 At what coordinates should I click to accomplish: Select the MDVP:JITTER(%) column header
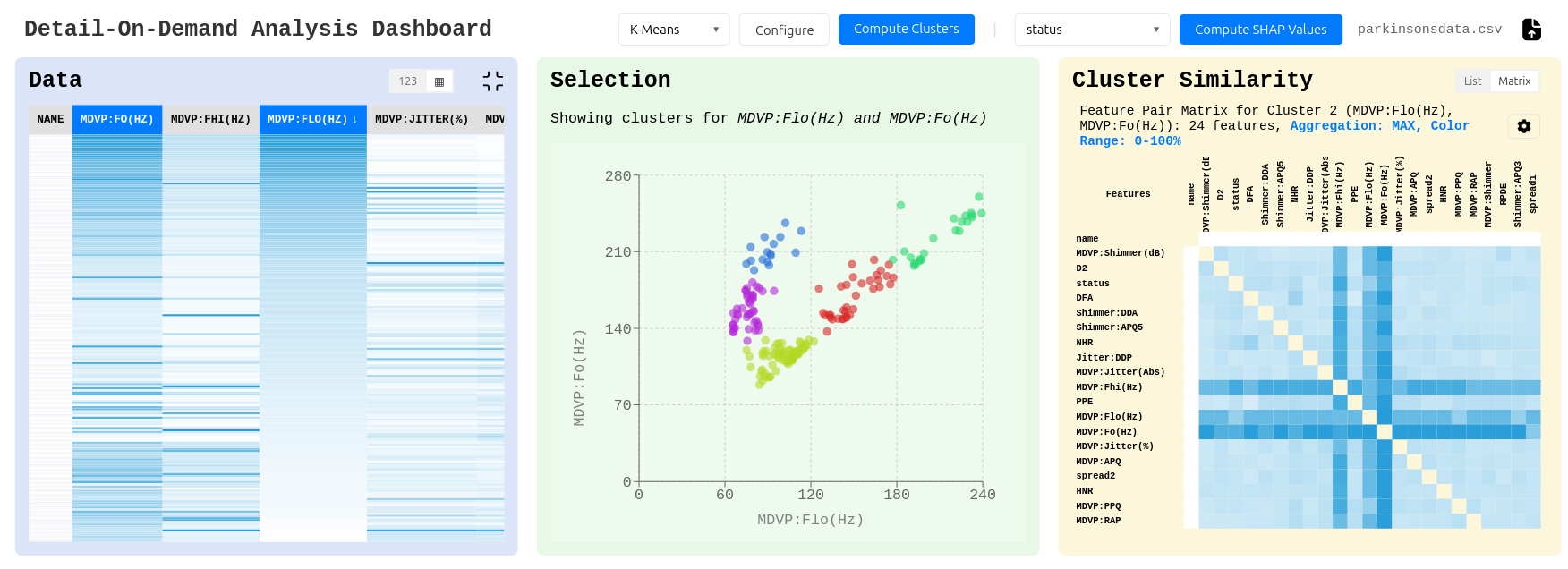(x=421, y=119)
